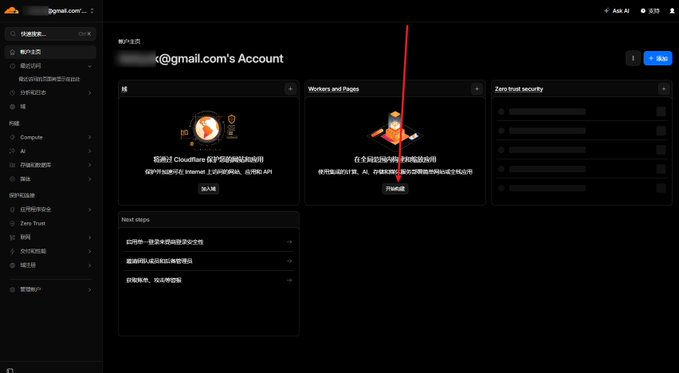Open the Zero trust security card title
Screen dimensions: 679x373
(519, 89)
